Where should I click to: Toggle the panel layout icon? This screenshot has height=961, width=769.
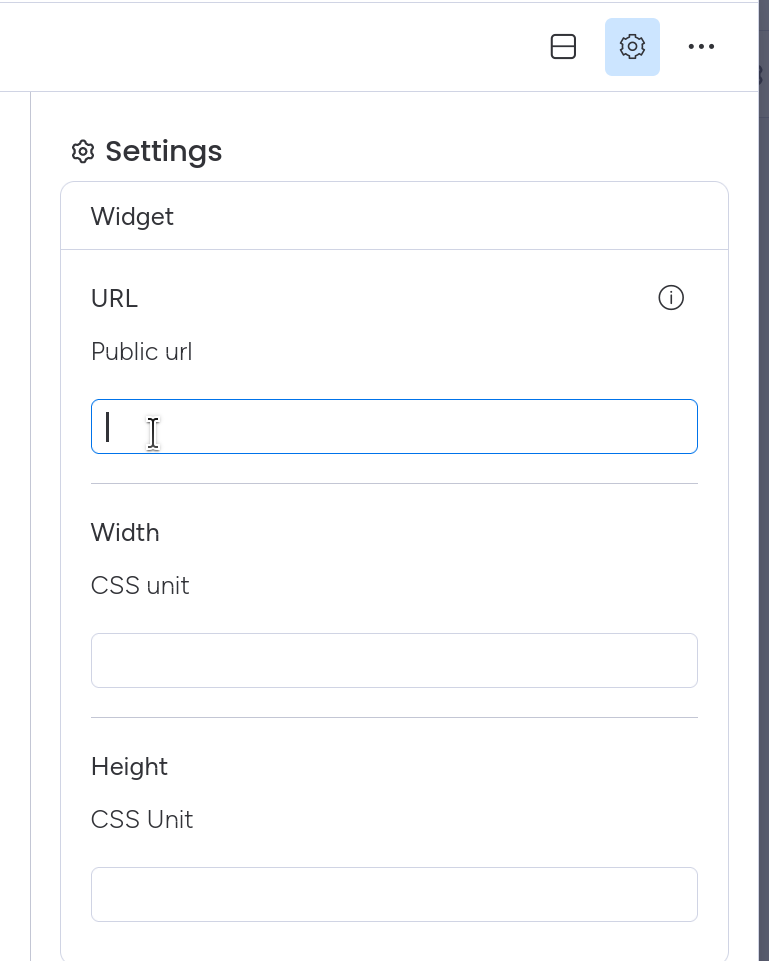tap(563, 47)
